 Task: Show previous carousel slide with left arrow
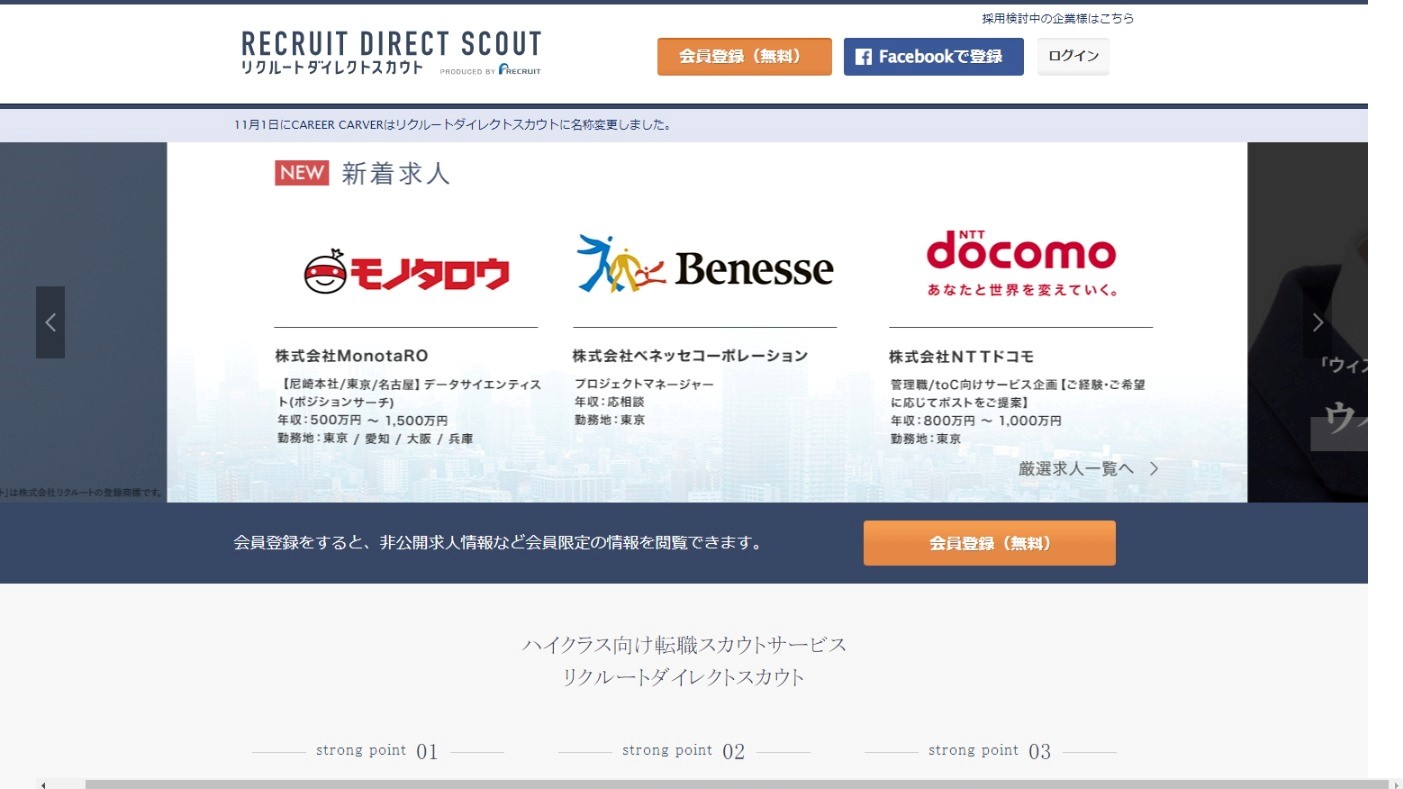click(50, 322)
